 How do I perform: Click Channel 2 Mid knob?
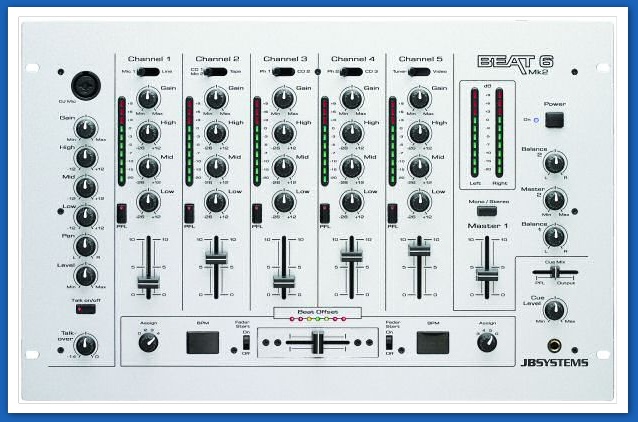(216, 167)
